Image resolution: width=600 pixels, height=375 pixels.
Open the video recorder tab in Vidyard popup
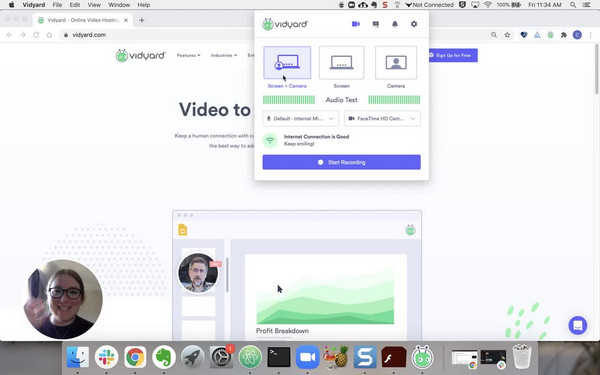(356, 24)
